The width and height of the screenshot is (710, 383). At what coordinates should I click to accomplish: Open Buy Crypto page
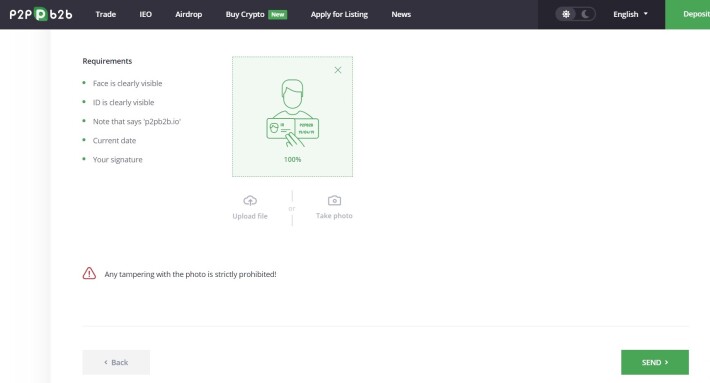[x=245, y=14]
